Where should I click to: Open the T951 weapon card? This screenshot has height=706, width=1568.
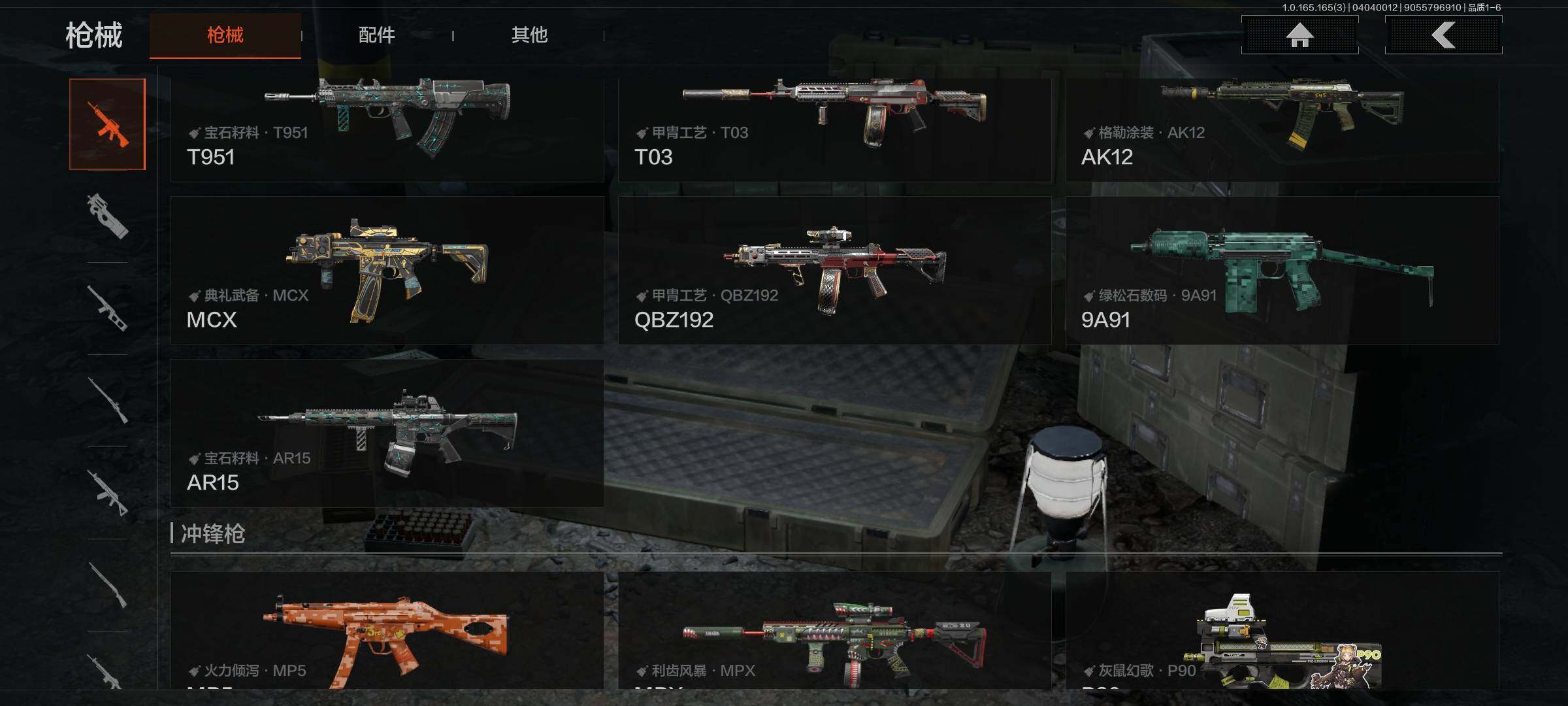[387, 129]
